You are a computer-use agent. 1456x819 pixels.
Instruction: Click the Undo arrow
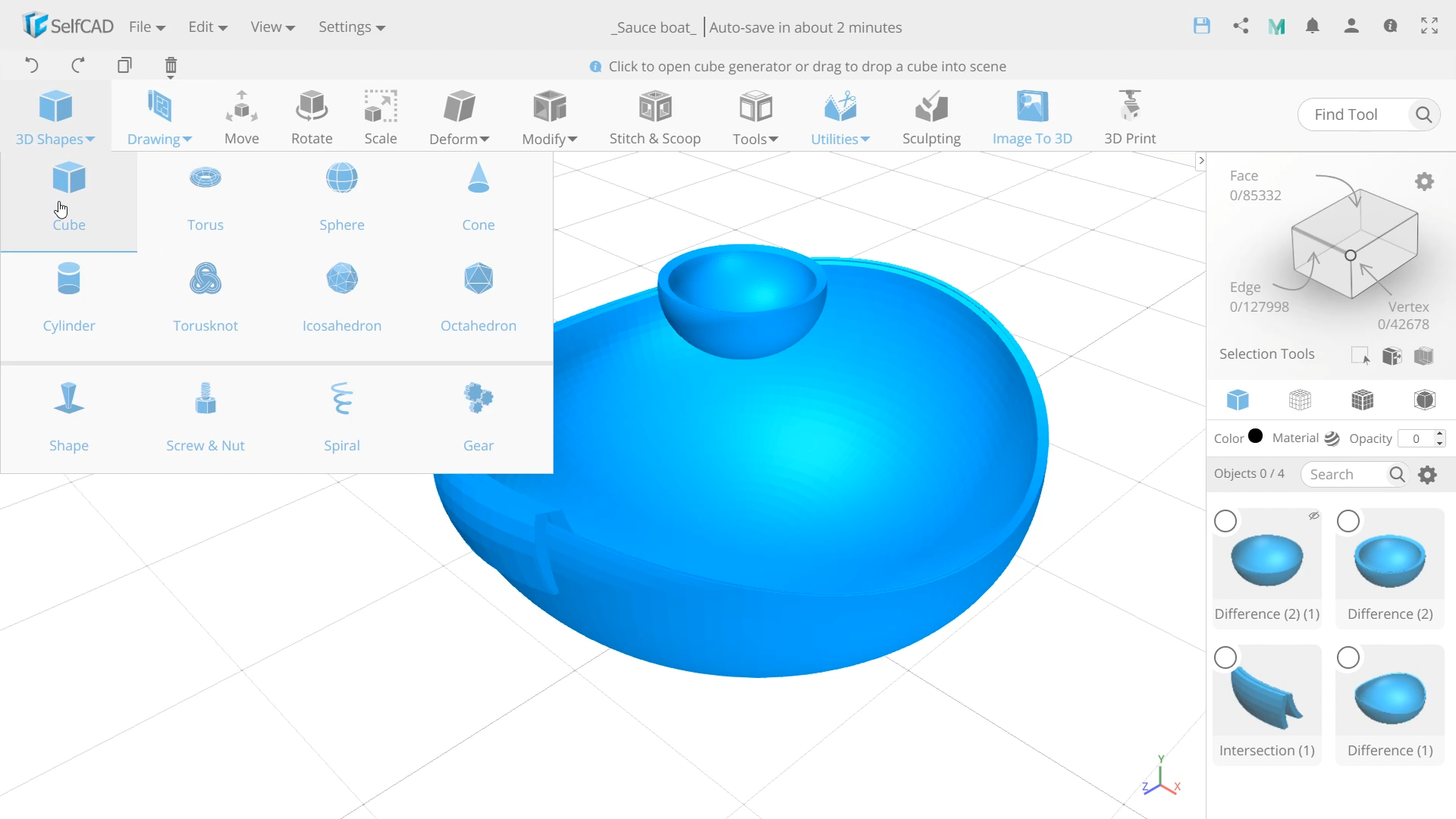click(31, 65)
